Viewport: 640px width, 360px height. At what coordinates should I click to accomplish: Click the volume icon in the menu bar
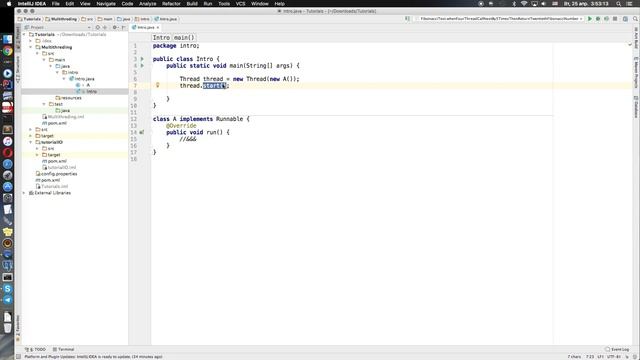tap(543, 4)
